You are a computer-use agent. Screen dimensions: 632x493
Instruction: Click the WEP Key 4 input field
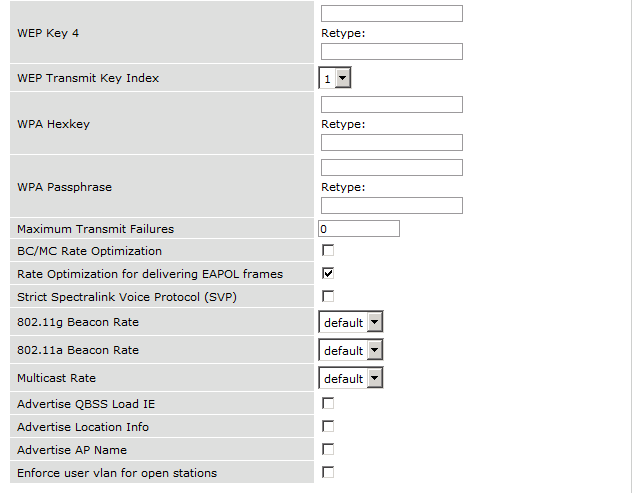pyautogui.click(x=391, y=14)
